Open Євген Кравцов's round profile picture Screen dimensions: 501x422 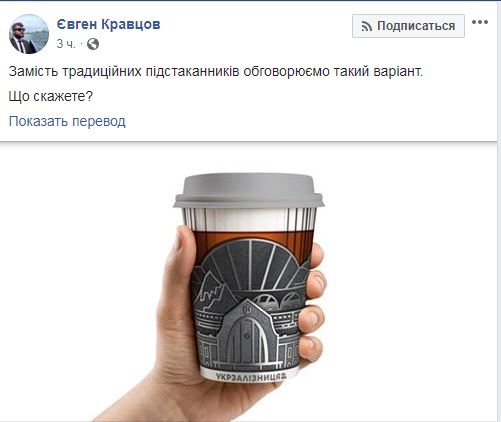click(29, 34)
